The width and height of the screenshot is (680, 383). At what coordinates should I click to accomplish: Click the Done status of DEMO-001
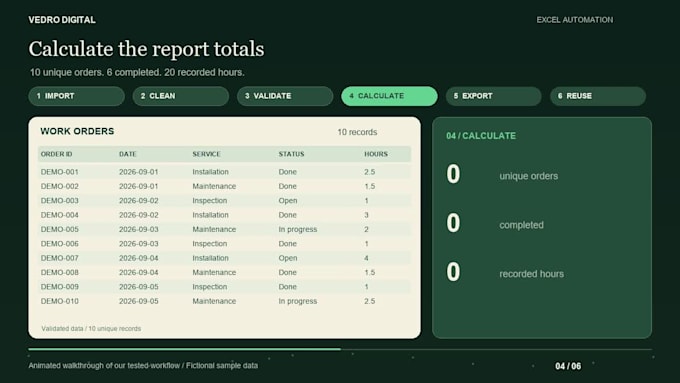288,172
